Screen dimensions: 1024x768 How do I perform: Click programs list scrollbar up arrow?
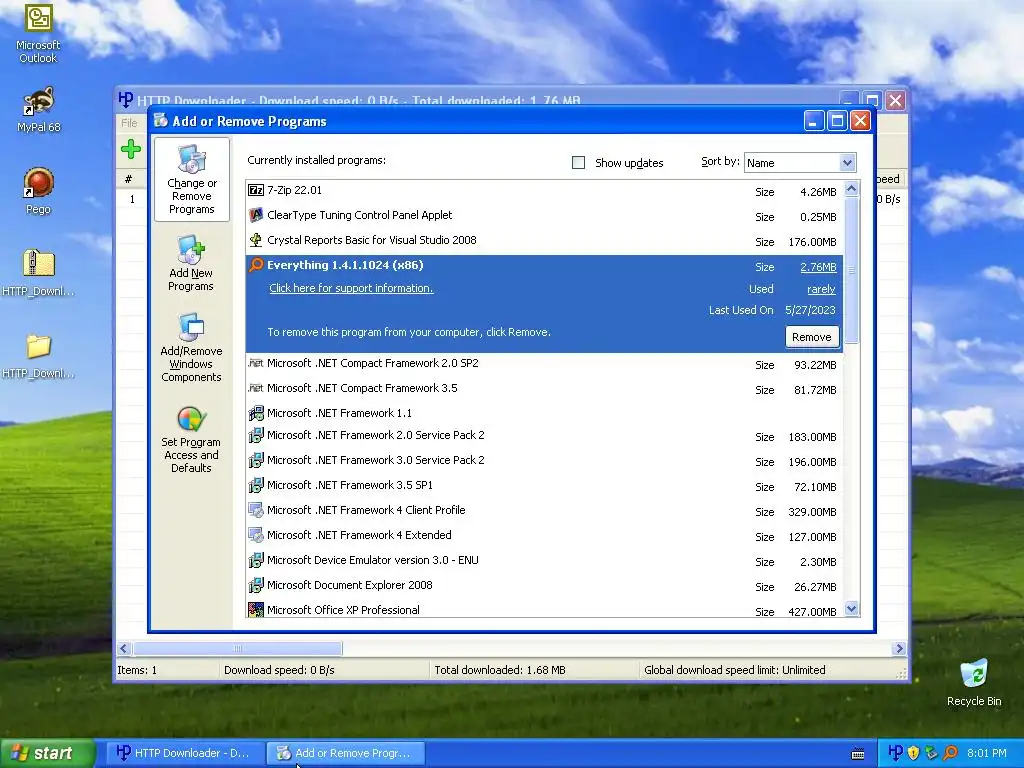(x=852, y=189)
